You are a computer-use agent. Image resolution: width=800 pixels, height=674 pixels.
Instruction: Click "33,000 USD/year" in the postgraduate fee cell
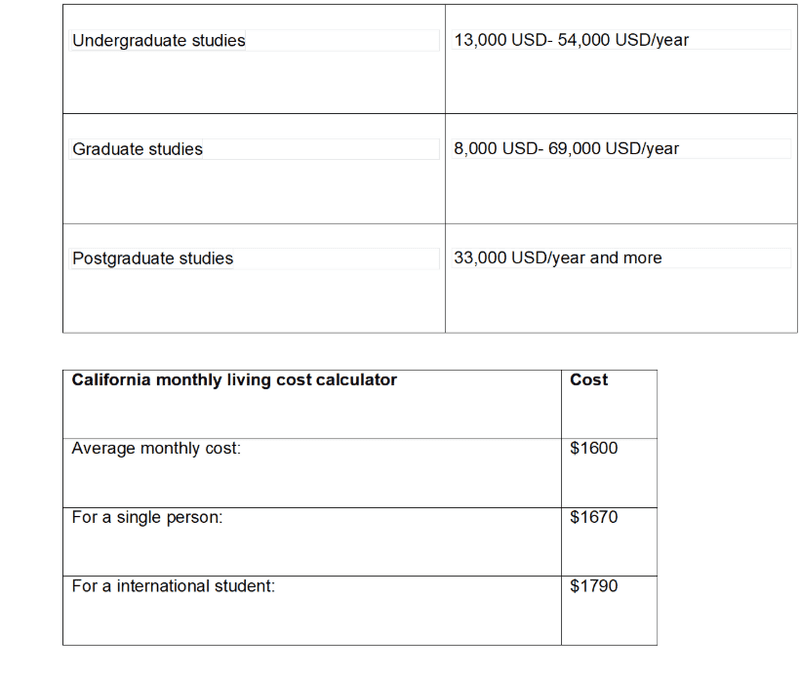click(519, 258)
